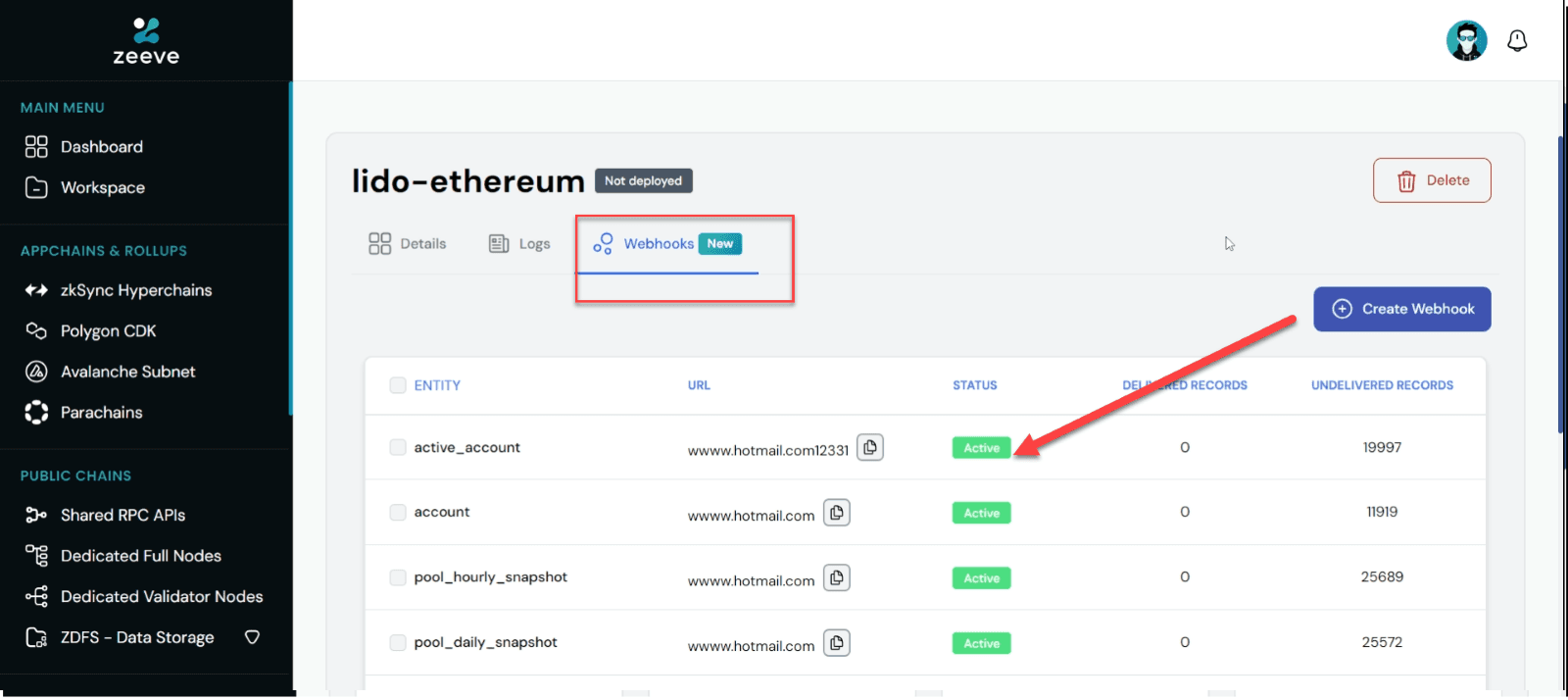
Task: Copy the active_account webhook URL
Action: (870, 447)
